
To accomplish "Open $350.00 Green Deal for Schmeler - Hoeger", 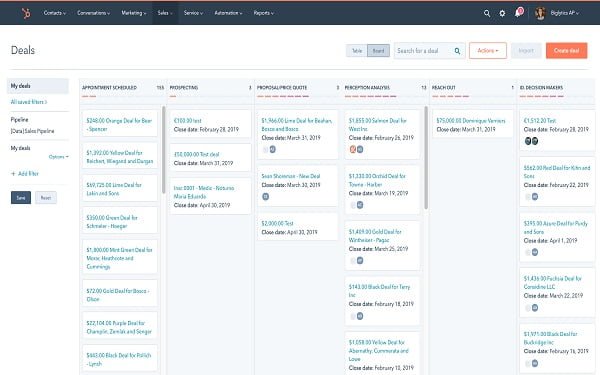I will [112, 222].
